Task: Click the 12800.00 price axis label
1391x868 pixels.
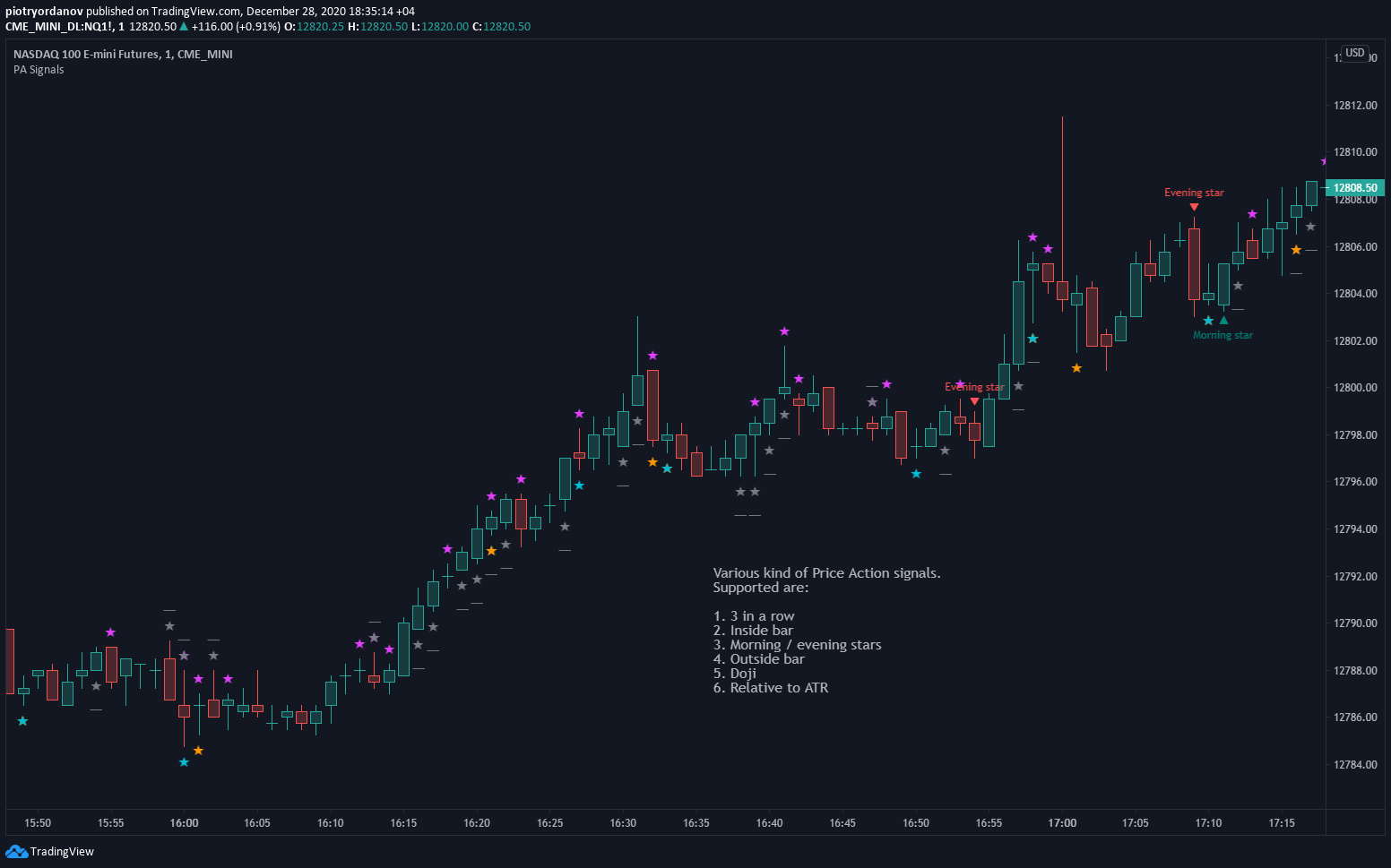Action: coord(1355,388)
